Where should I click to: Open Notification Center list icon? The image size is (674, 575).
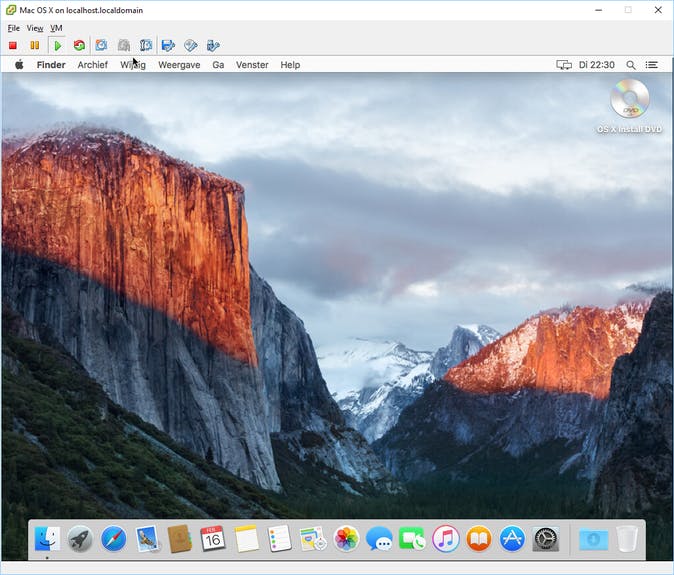[652, 65]
